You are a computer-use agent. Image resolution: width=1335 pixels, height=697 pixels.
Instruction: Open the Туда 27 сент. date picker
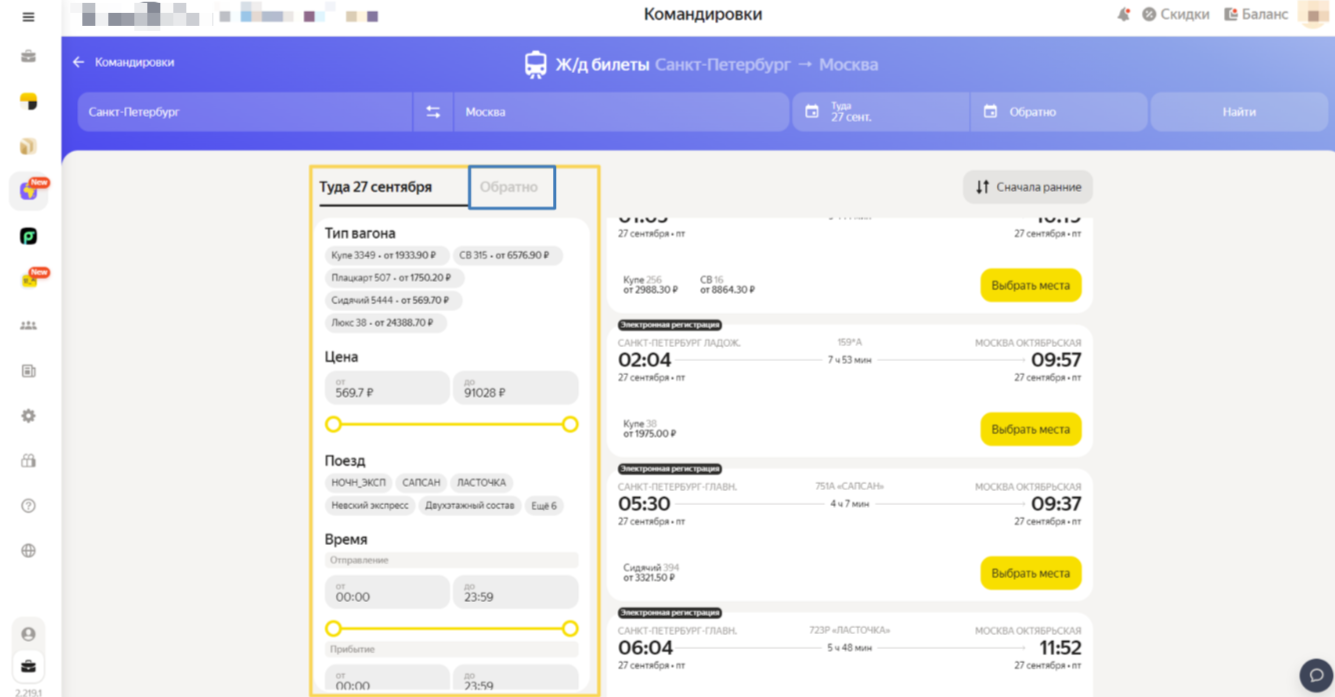881,112
